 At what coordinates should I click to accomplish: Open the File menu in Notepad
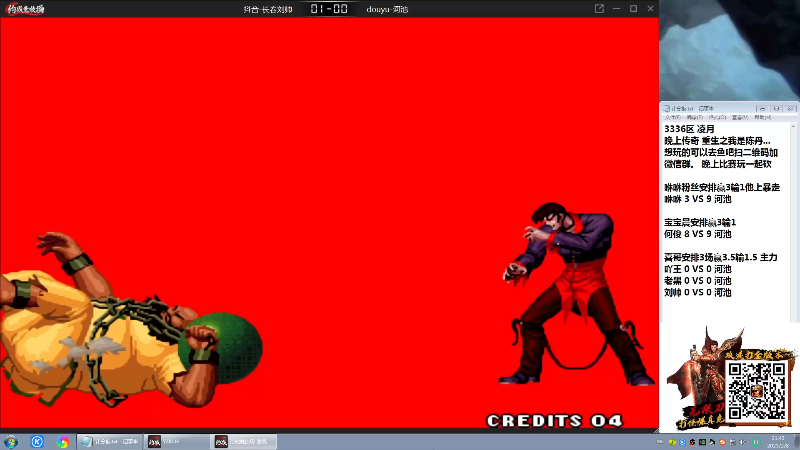[x=673, y=117]
